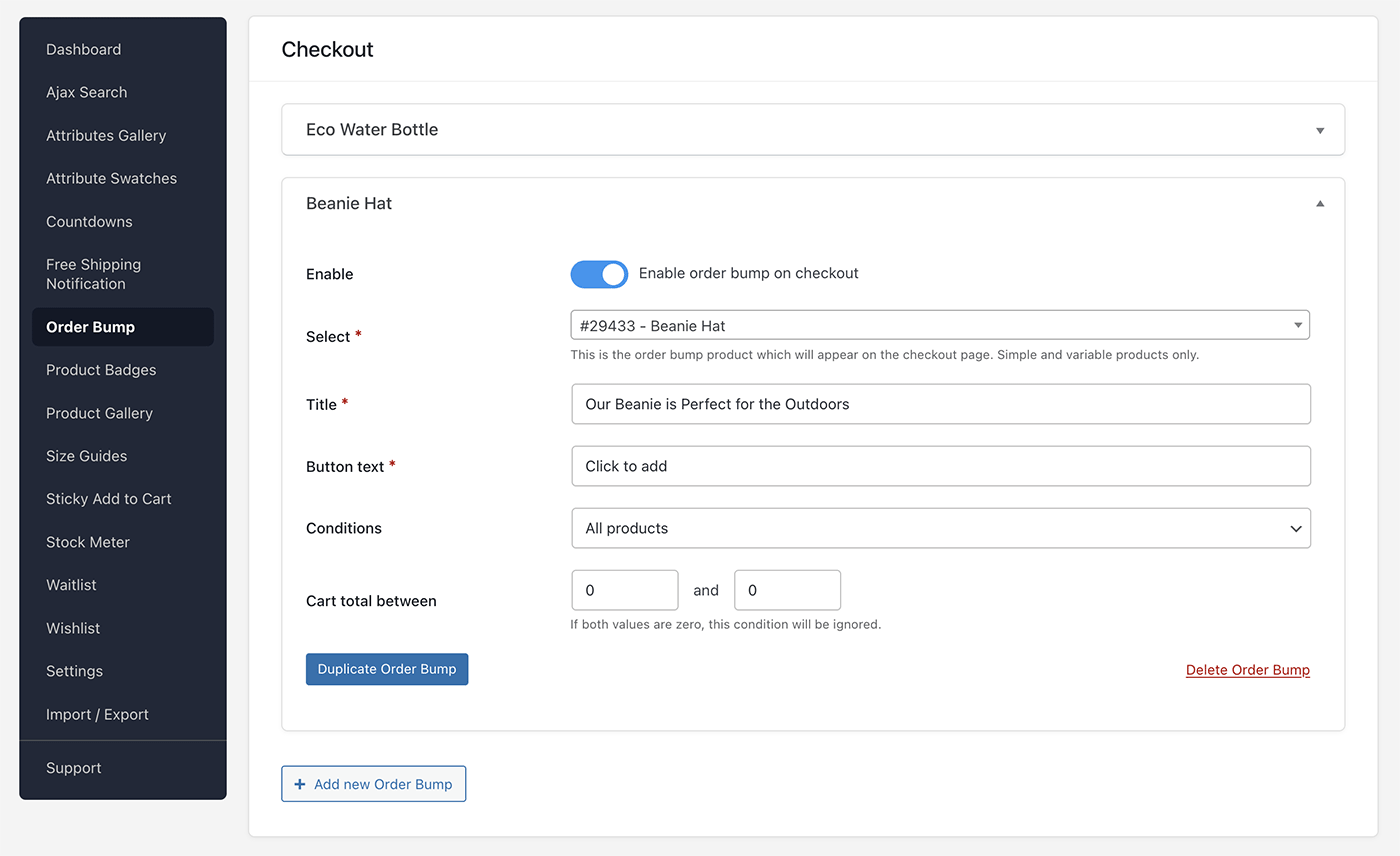This screenshot has width=1400, height=856.
Task: Collapse the Beanie Hat panel arrow
Action: (1319, 204)
